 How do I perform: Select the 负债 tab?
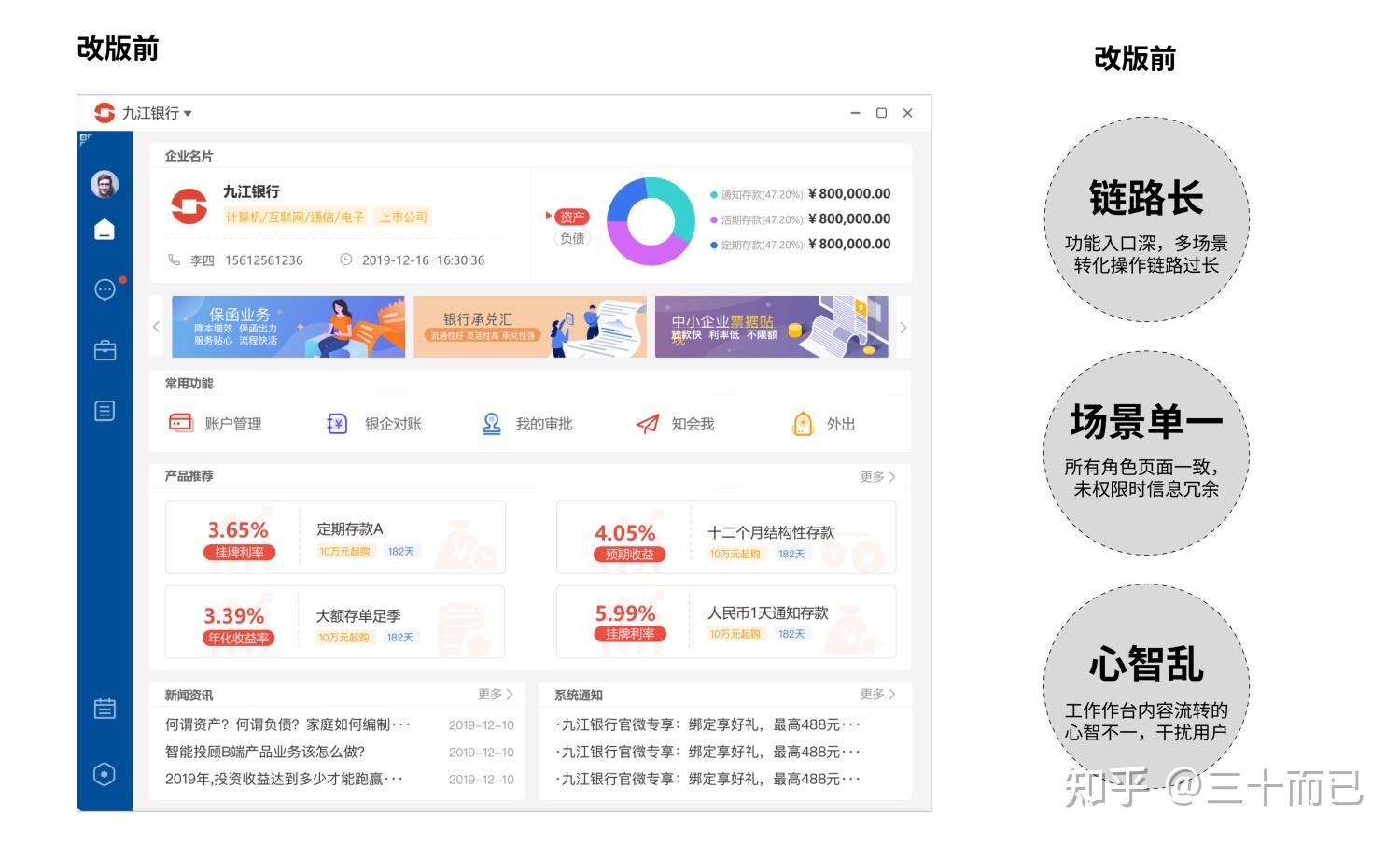click(572, 238)
